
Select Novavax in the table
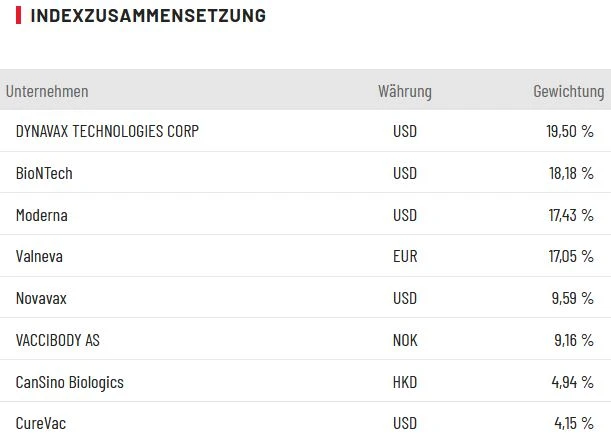(x=42, y=299)
